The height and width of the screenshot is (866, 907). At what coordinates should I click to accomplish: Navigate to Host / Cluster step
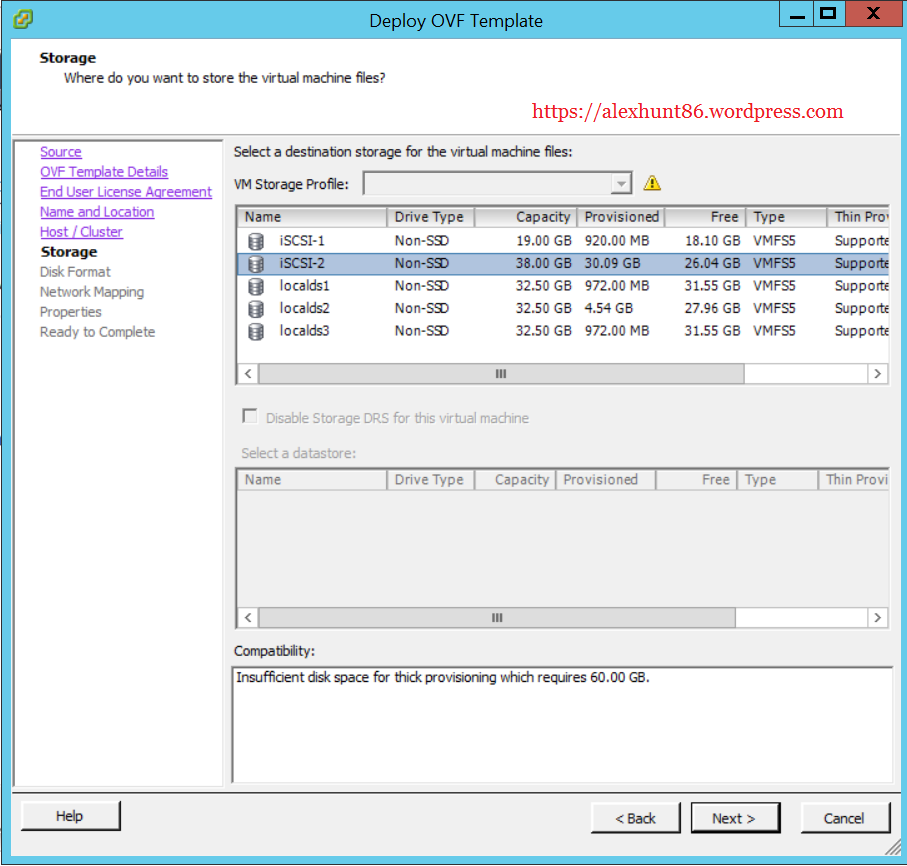(81, 232)
